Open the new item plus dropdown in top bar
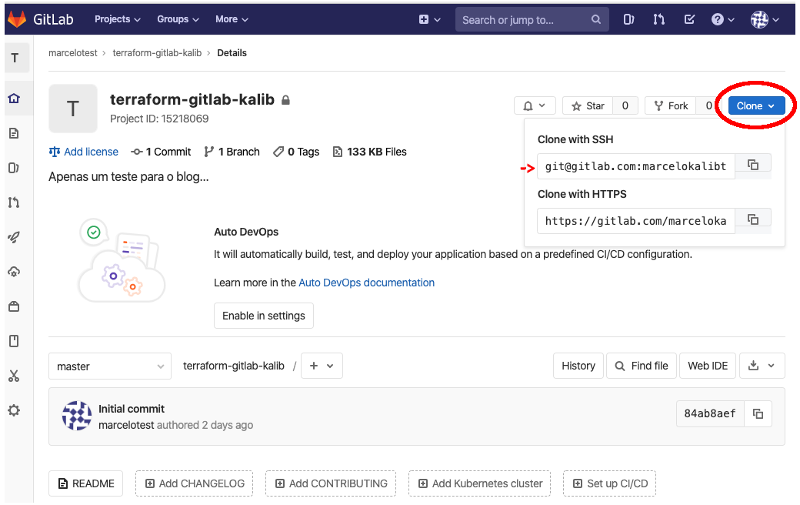The height and width of the screenshot is (505, 800). pyautogui.click(x=429, y=19)
